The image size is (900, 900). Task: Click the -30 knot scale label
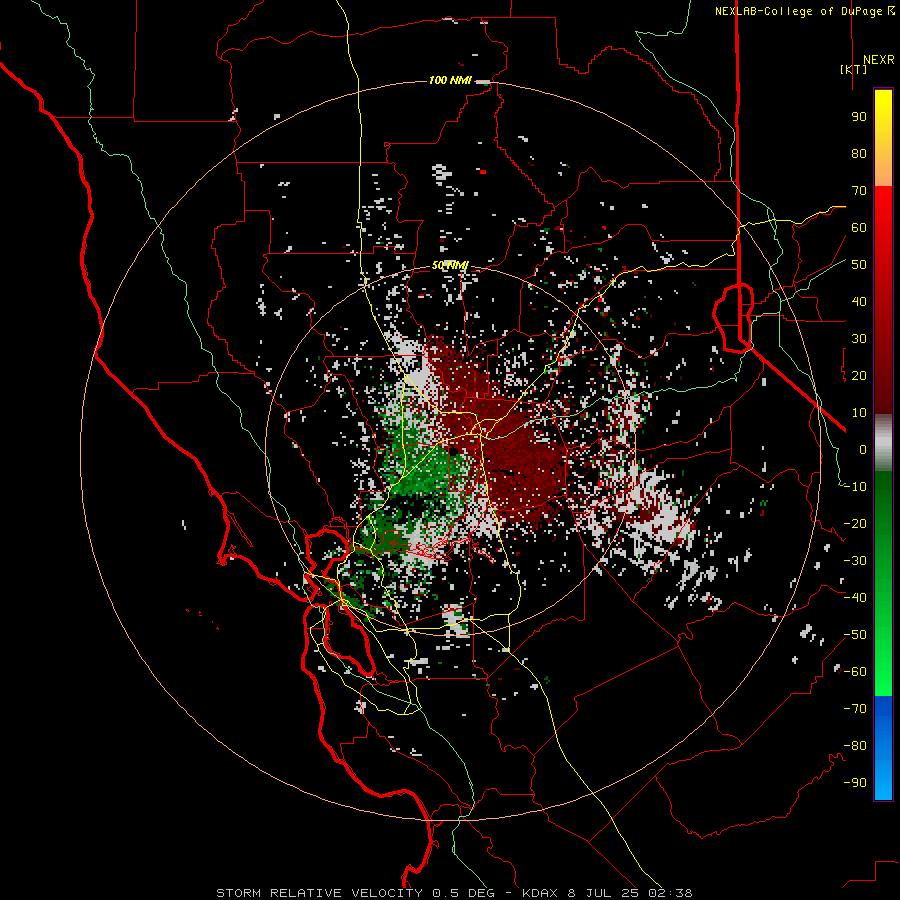pos(855,561)
